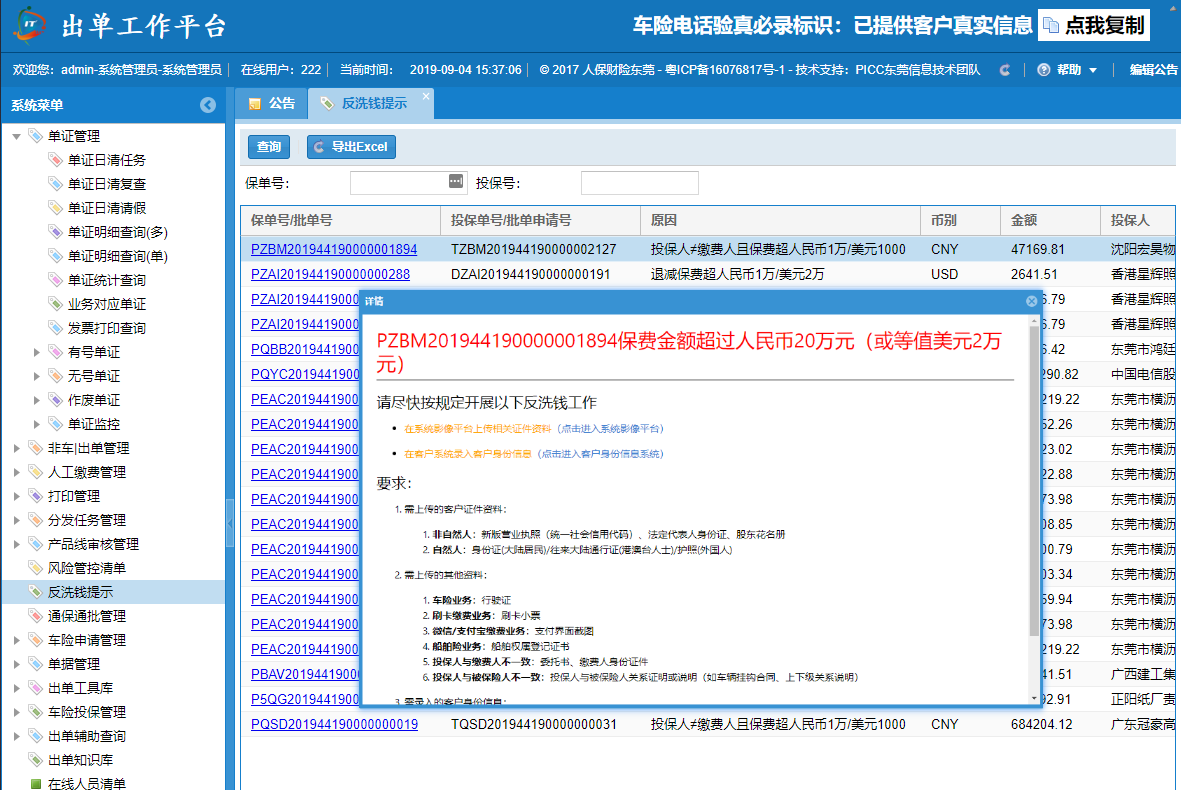
Task: Expand the 有号单证 tree node
Action: [37, 352]
